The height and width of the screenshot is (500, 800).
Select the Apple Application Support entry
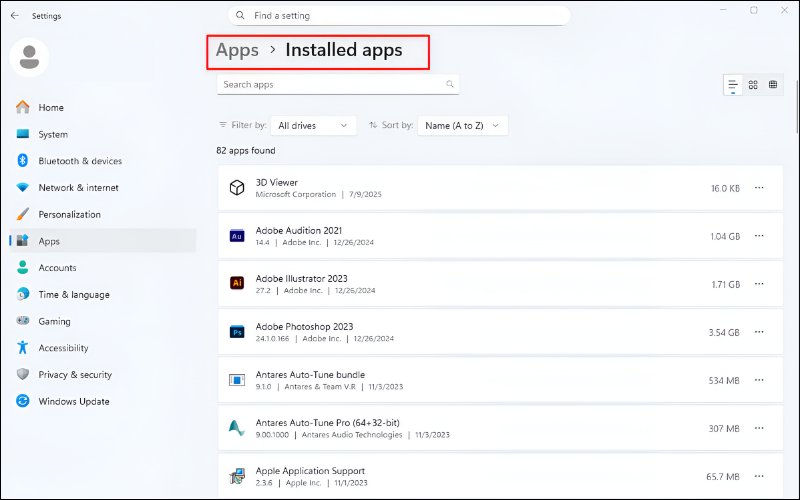[500, 476]
